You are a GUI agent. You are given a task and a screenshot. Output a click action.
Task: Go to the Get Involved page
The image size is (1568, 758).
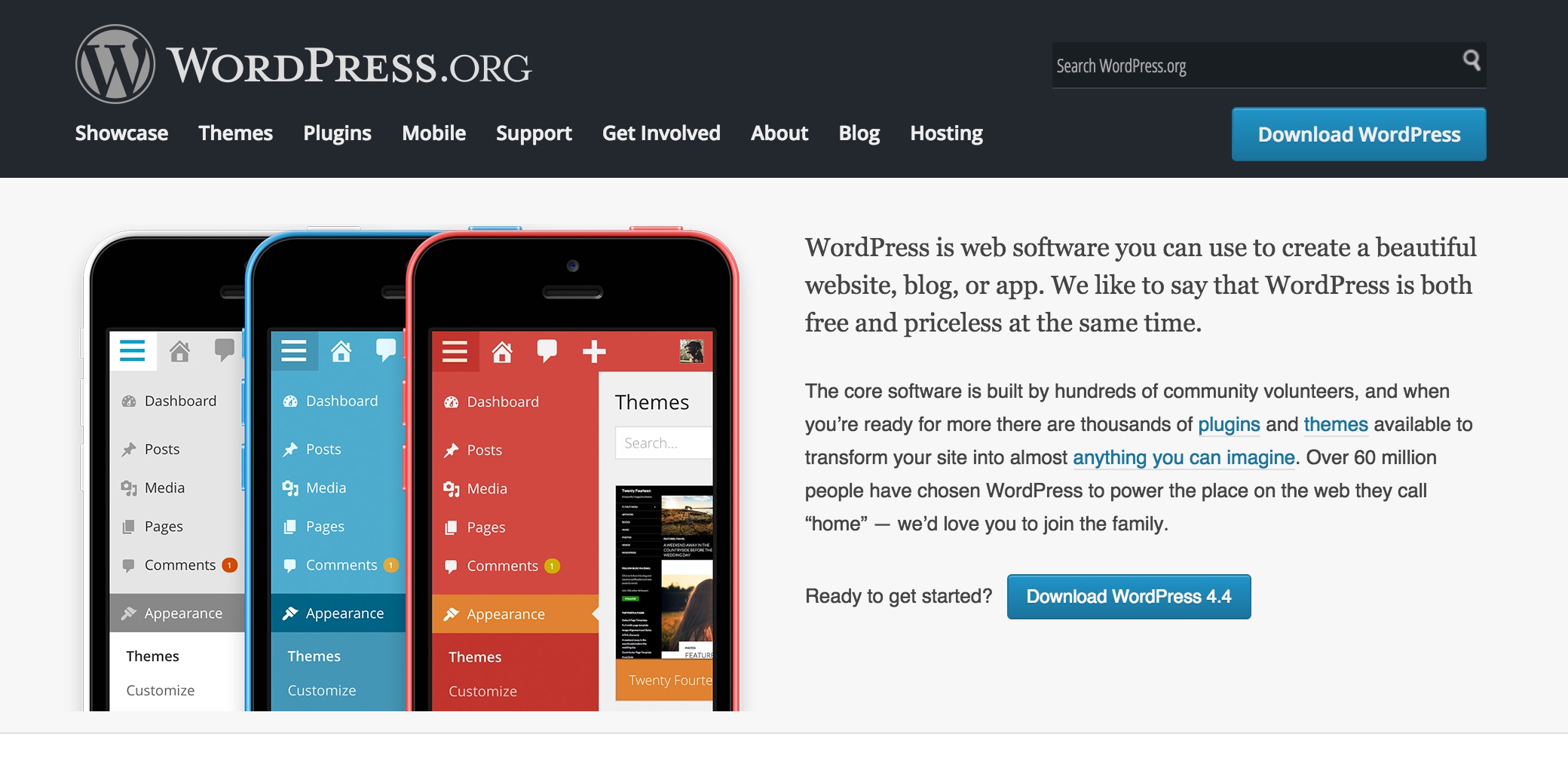pyautogui.click(x=661, y=133)
